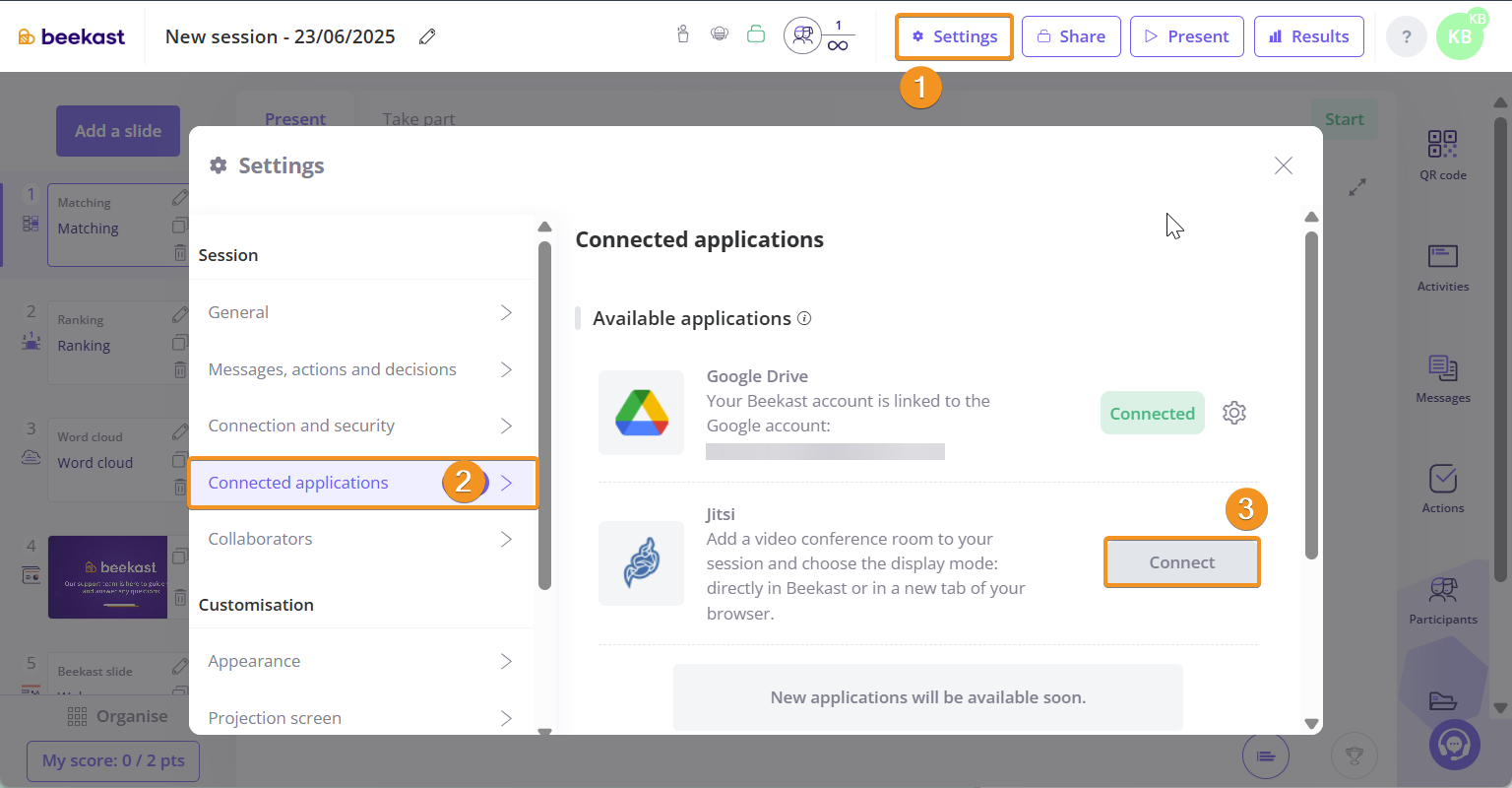The image size is (1512, 788).
Task: Click the fullscreen expand arrows icon
Action: pyautogui.click(x=1357, y=186)
